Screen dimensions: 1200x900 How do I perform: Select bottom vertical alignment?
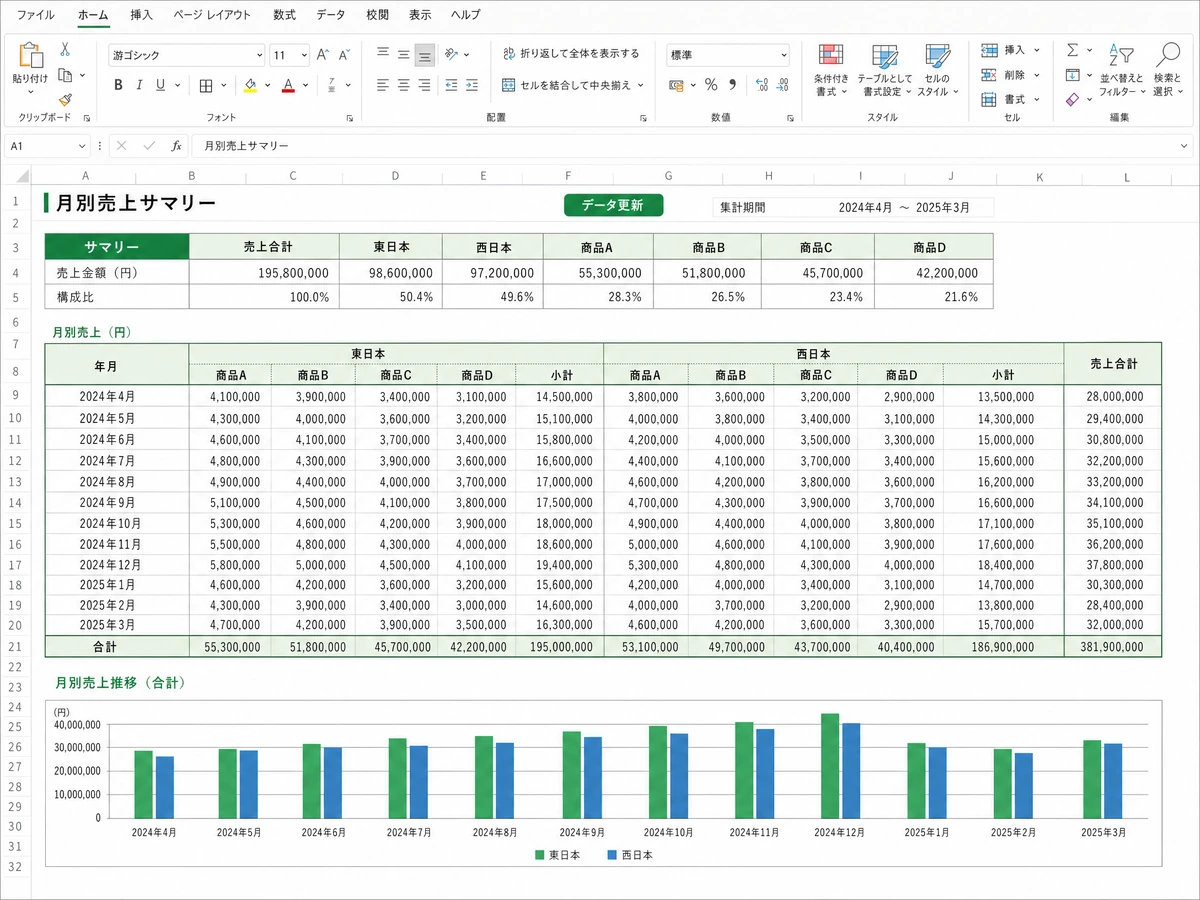point(425,55)
